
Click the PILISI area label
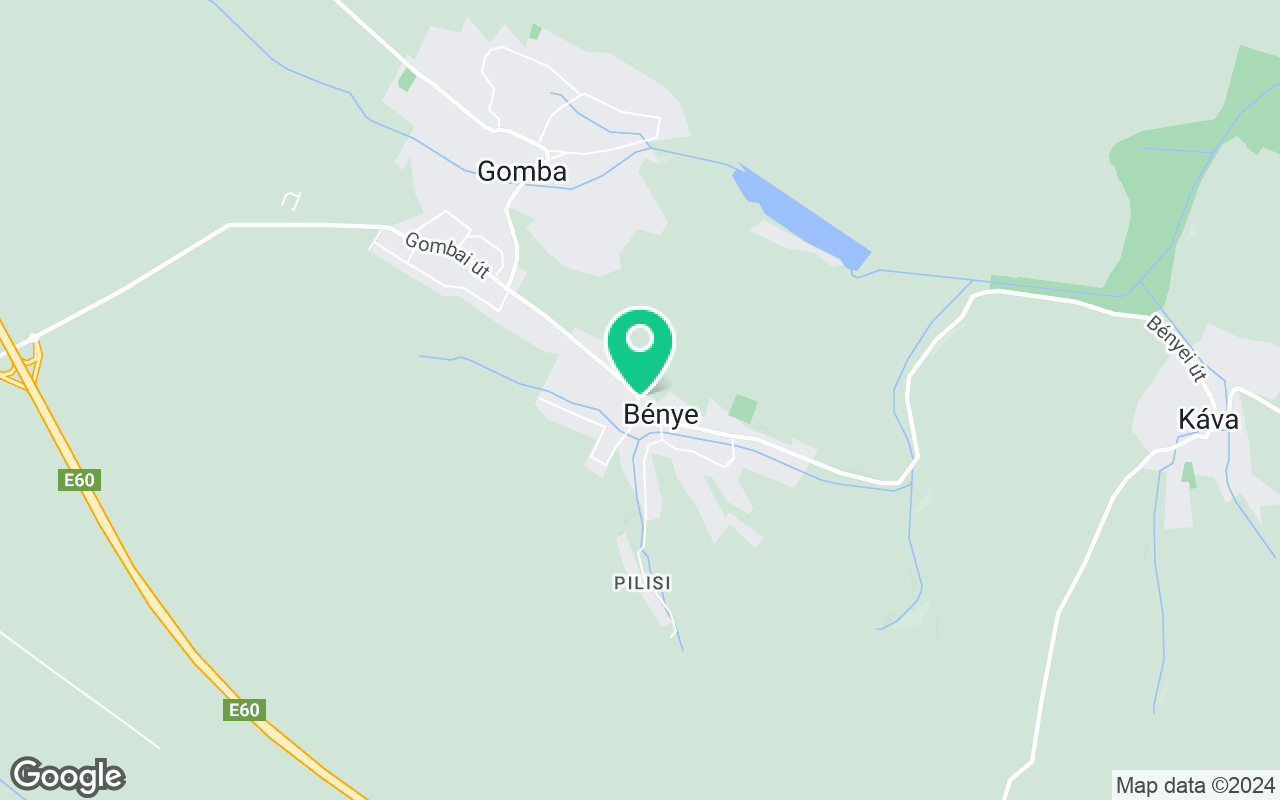click(x=642, y=582)
